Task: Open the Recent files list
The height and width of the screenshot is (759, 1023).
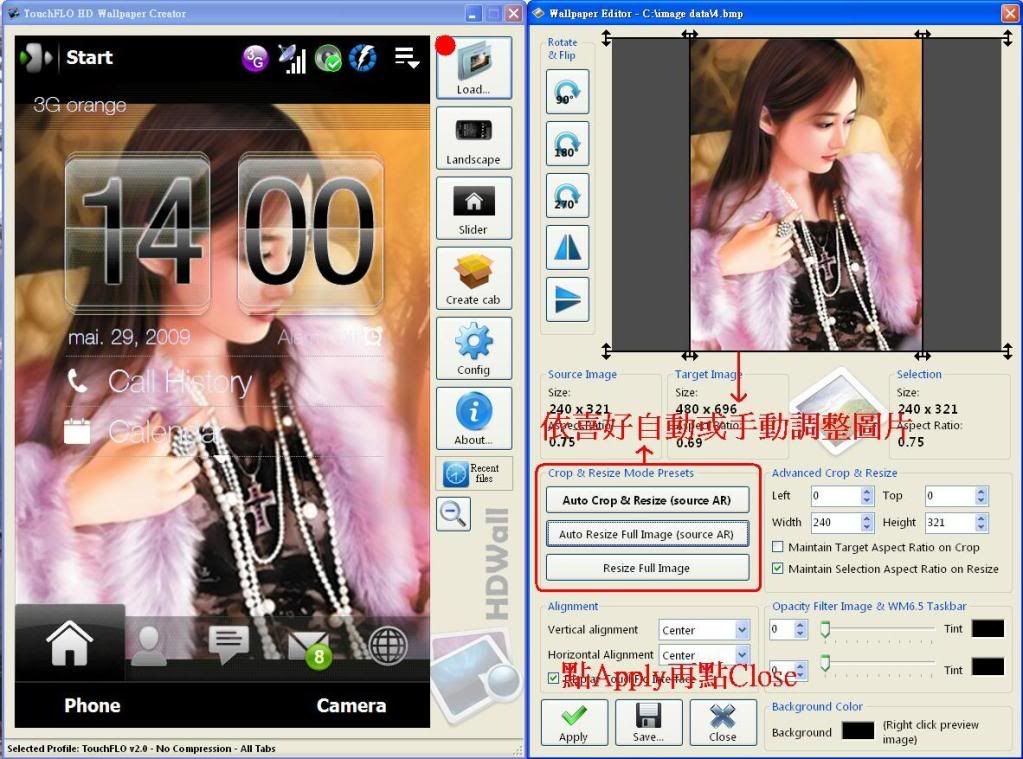Action: pyautogui.click(x=474, y=472)
